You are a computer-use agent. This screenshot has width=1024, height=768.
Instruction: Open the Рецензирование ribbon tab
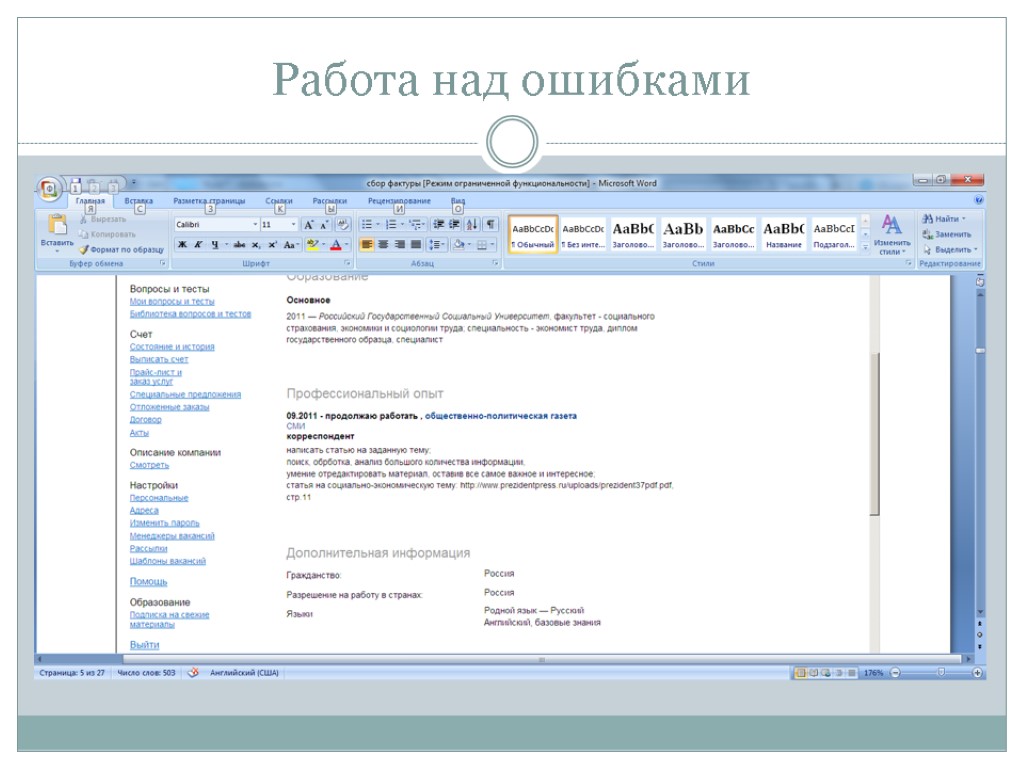(399, 200)
